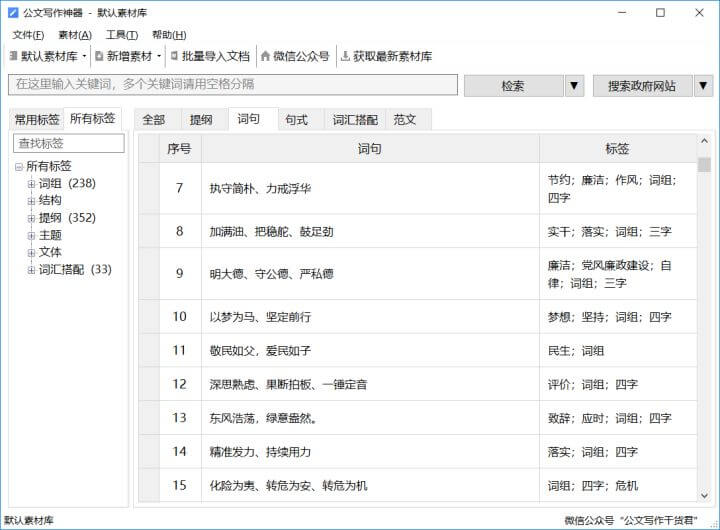This screenshot has width=720, height=530.
Task: Open dropdown arrow beside 搜索政府网站 button
Action: [x=703, y=85]
